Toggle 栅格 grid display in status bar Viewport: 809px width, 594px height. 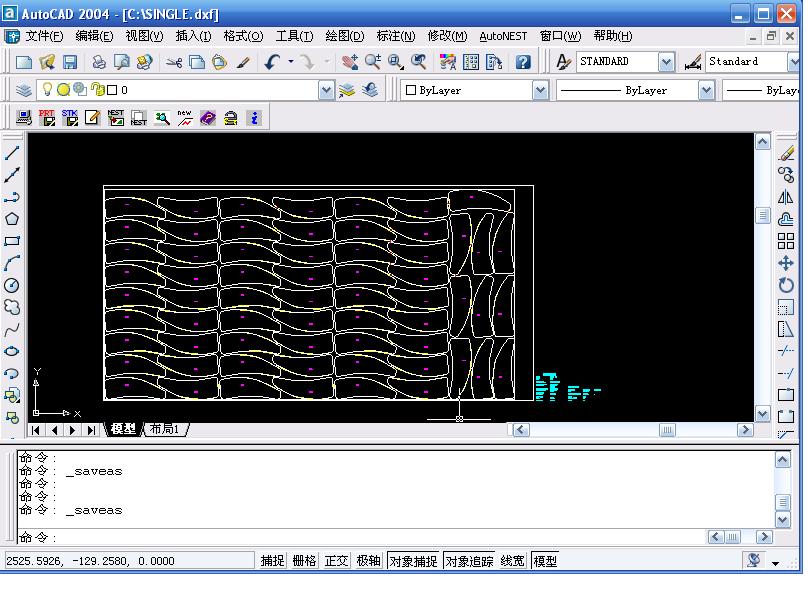[304, 560]
